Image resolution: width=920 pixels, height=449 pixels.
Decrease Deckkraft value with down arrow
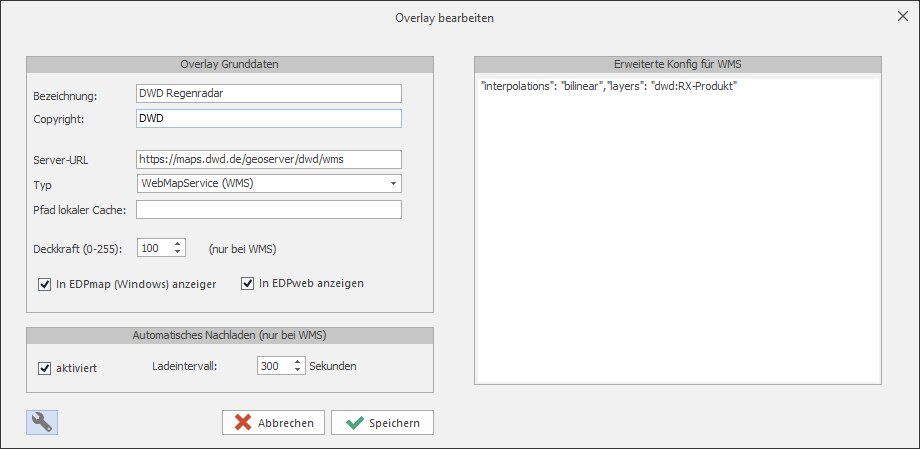click(x=177, y=252)
